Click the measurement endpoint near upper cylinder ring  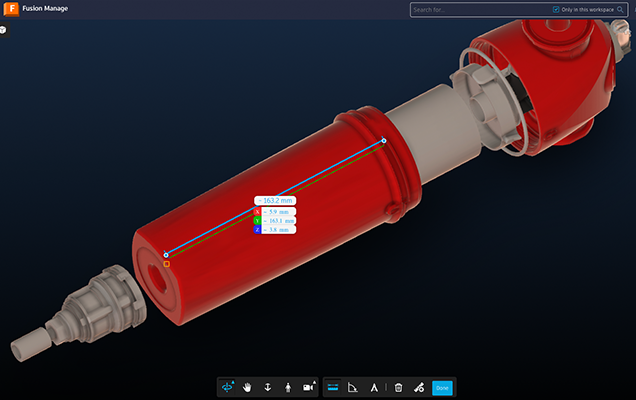[384, 141]
